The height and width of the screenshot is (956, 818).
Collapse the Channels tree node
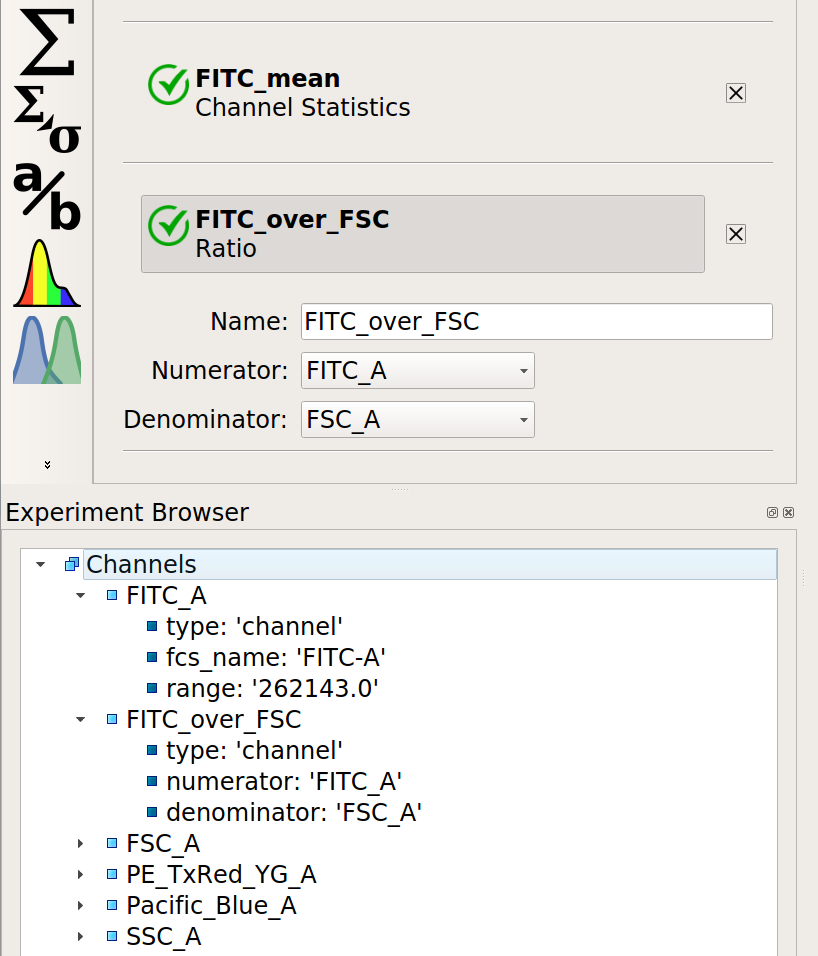[x=40, y=564]
